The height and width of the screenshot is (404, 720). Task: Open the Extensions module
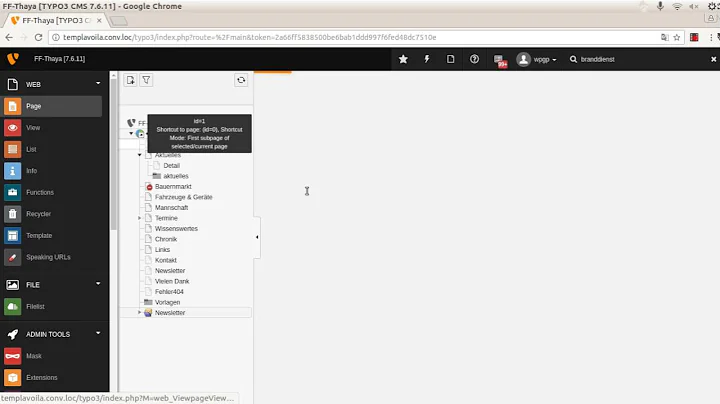click(51, 377)
